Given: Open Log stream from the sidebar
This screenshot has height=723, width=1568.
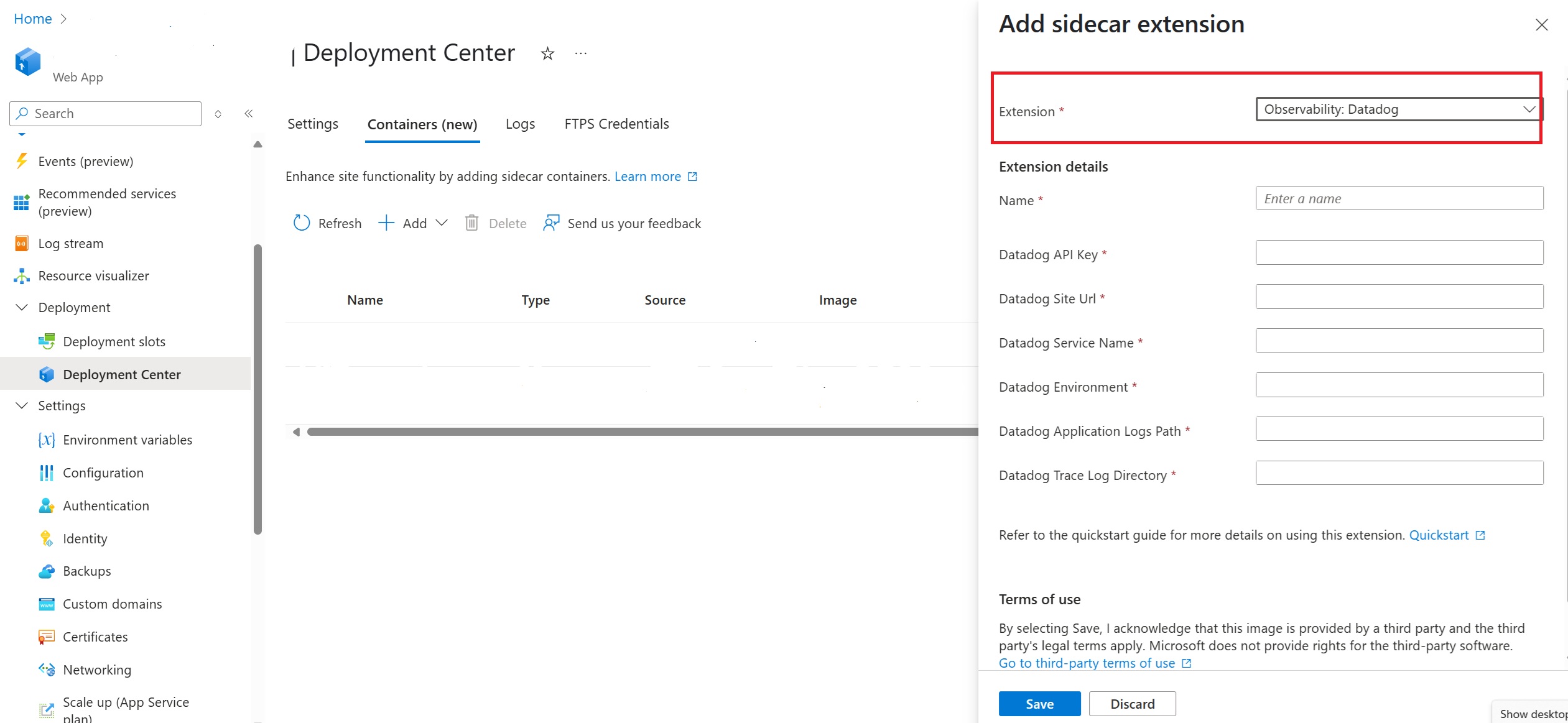Looking at the screenshot, I should 70,244.
